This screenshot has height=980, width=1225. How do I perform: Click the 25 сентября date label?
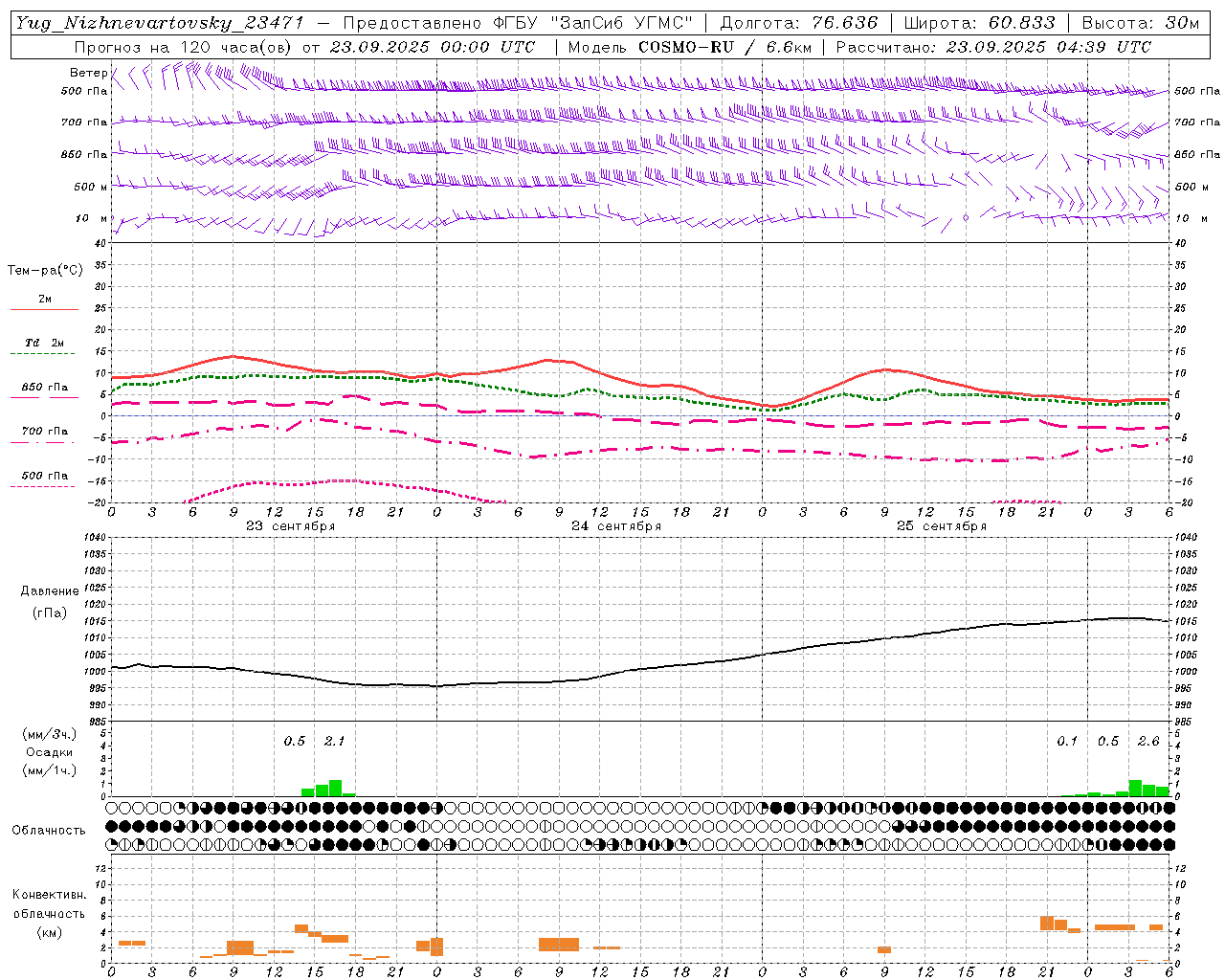(942, 526)
